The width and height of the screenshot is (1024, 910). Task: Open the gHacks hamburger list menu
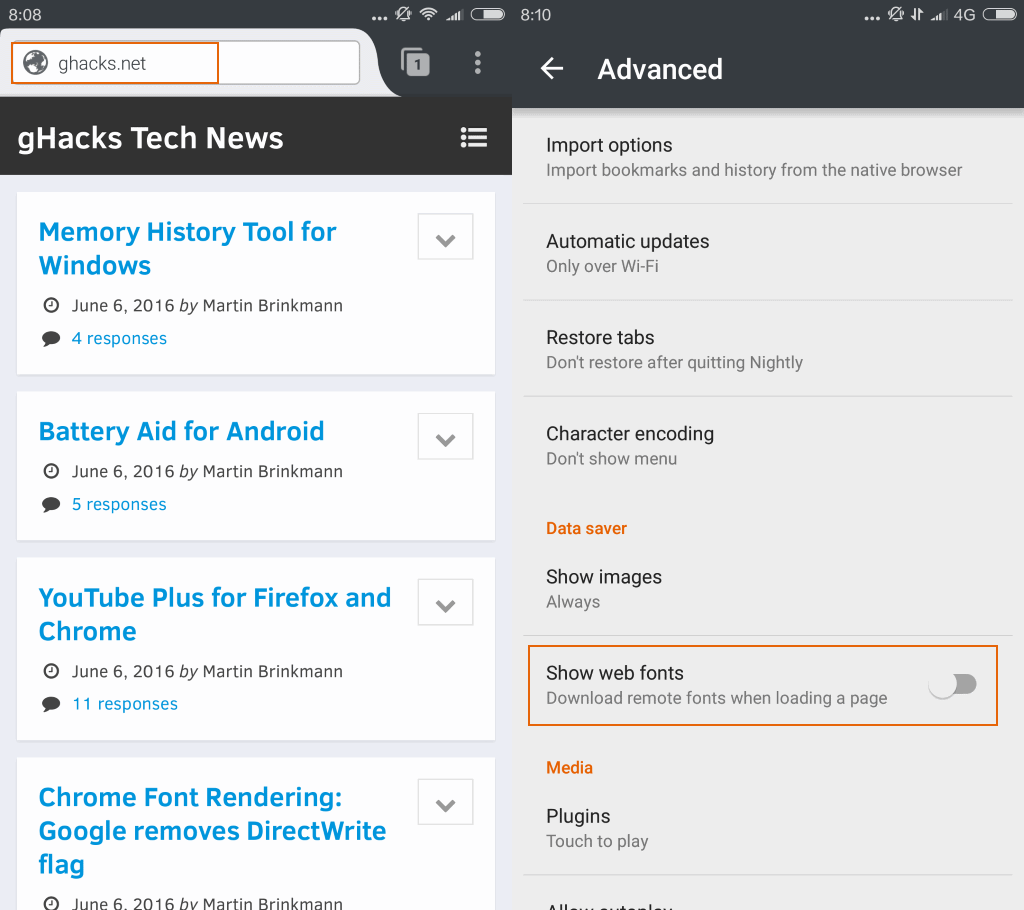coord(473,137)
